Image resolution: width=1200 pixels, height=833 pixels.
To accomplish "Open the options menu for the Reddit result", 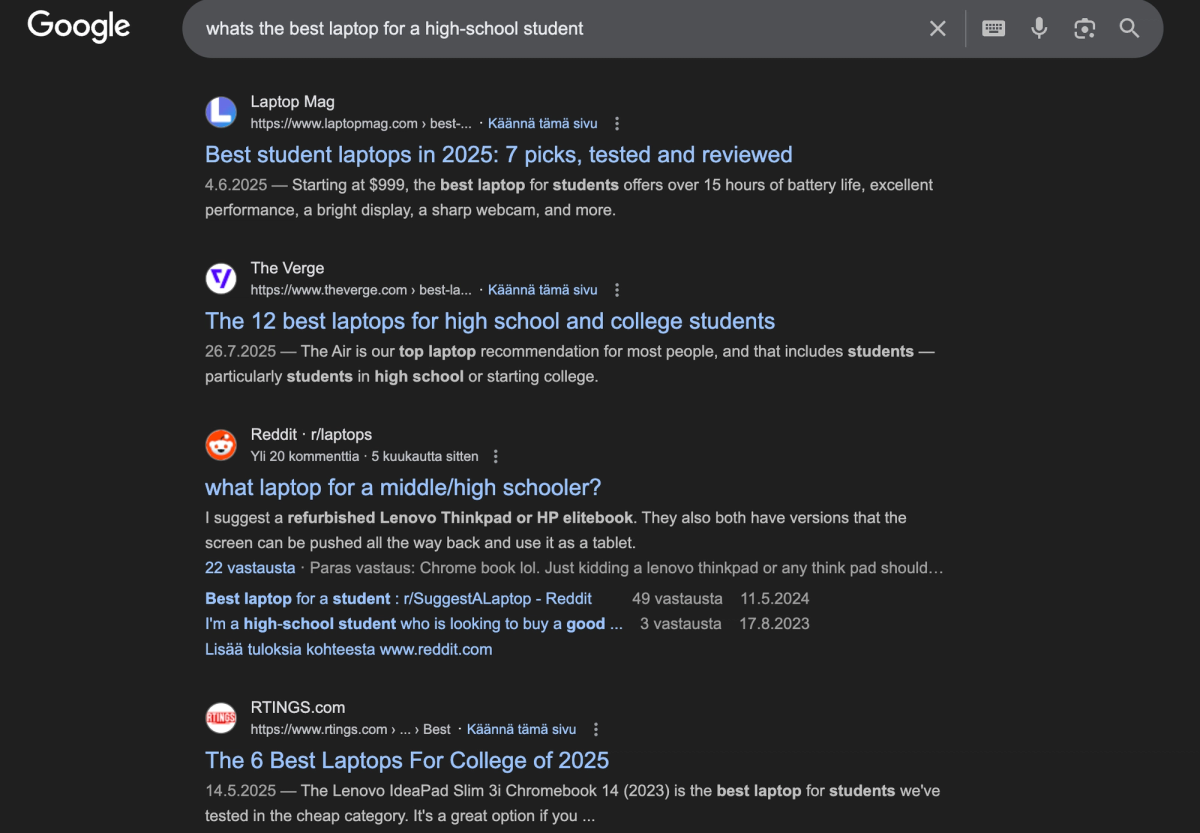I will 496,455.
